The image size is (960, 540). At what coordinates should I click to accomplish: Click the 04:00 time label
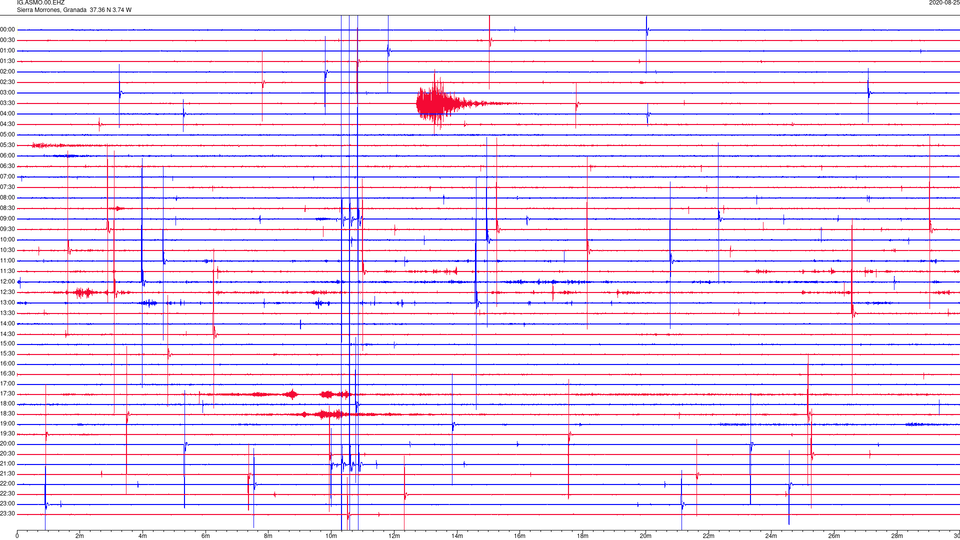point(8,113)
